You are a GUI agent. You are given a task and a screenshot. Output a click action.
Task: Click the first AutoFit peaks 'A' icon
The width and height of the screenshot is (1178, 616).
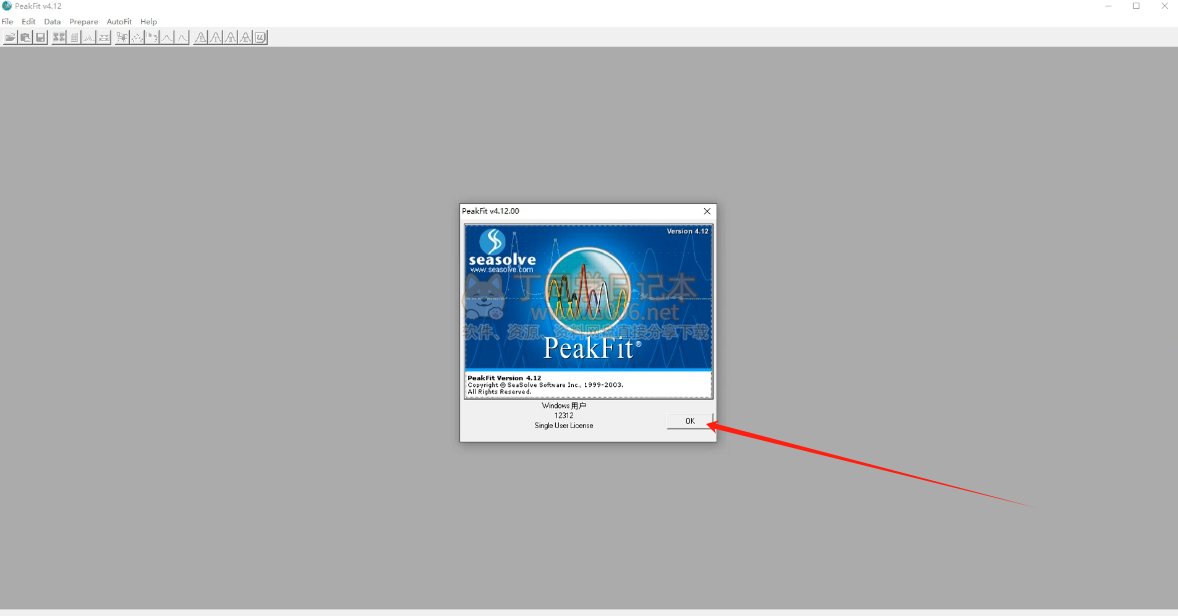pyautogui.click(x=201, y=38)
